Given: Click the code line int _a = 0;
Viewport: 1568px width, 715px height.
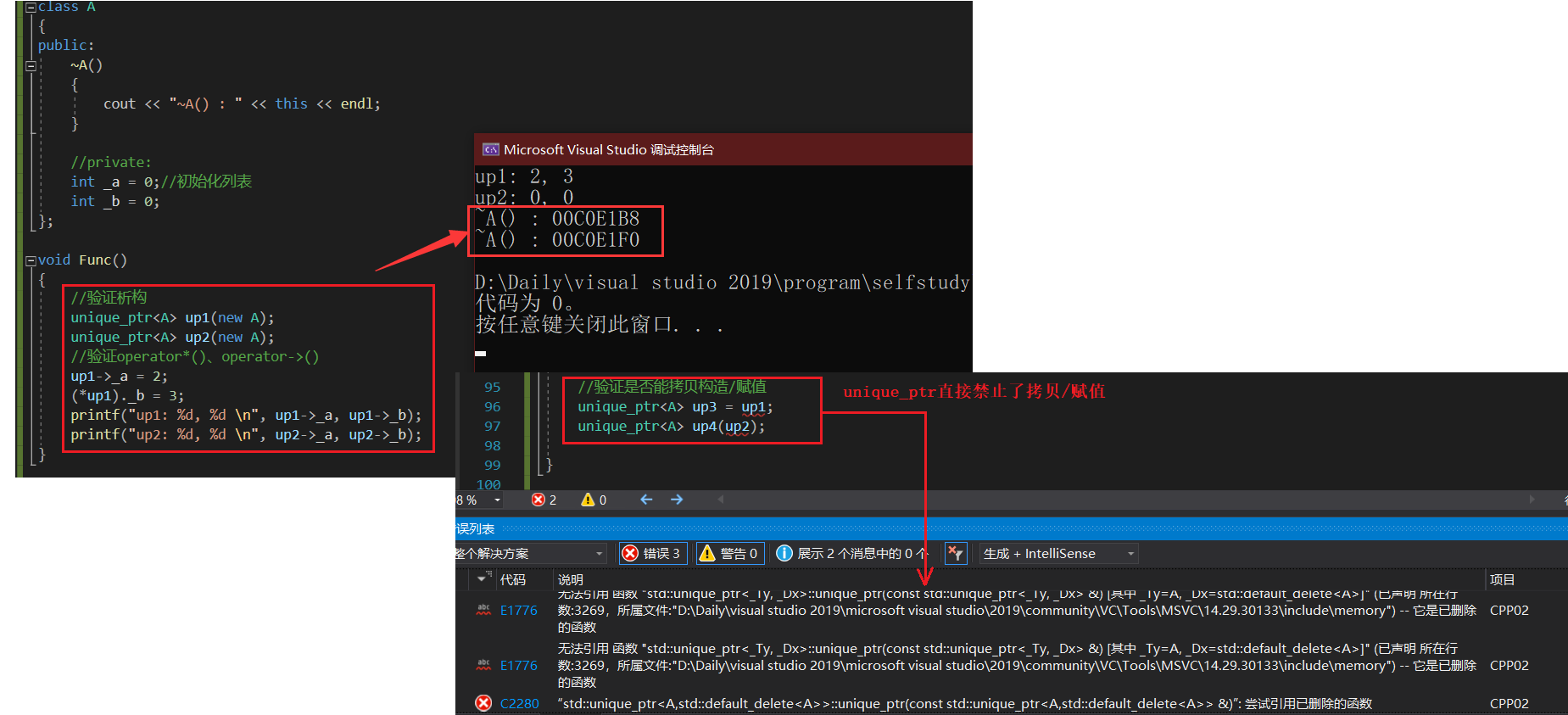Looking at the screenshot, I should [114, 182].
